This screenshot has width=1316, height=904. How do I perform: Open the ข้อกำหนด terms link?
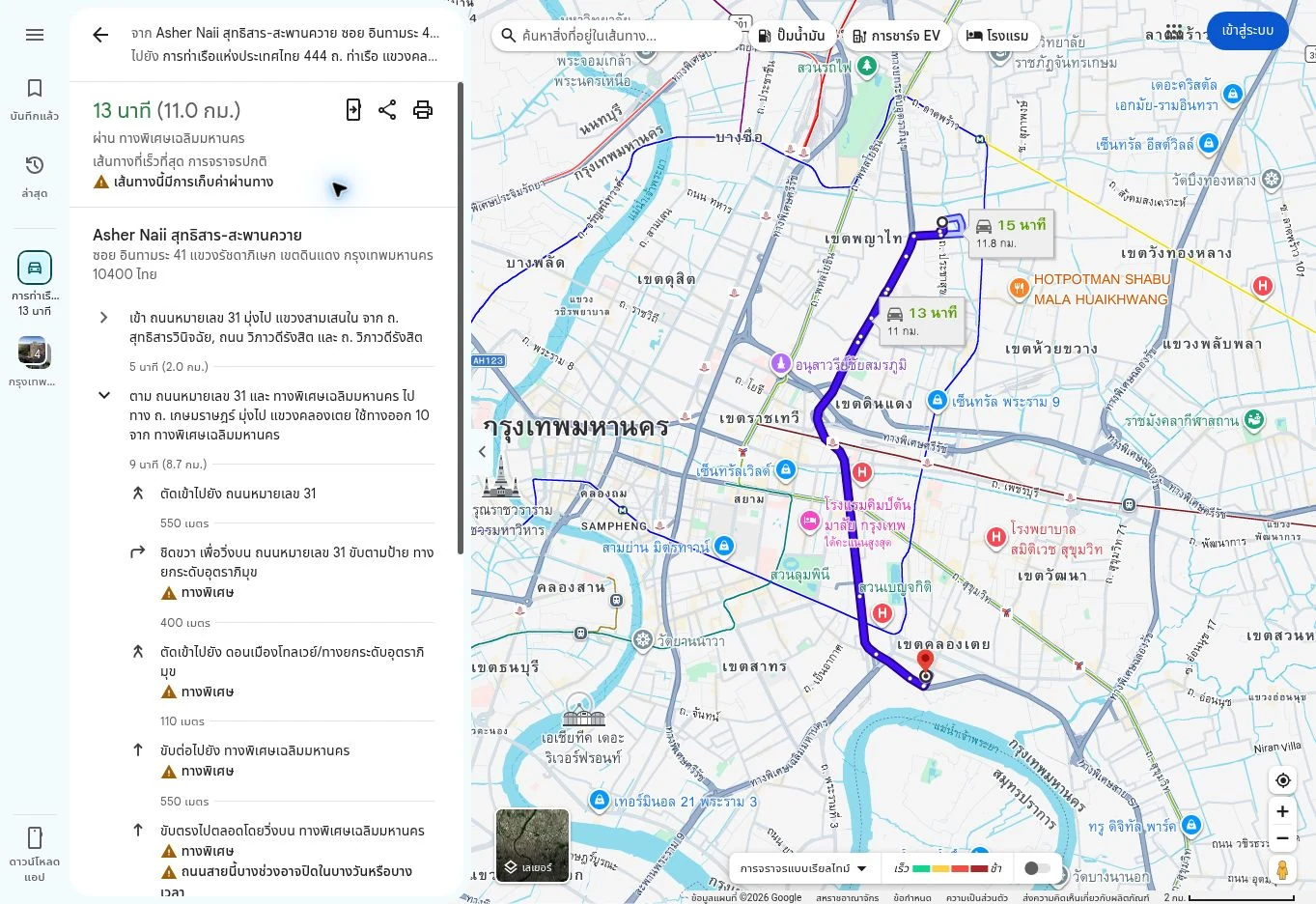click(x=912, y=897)
